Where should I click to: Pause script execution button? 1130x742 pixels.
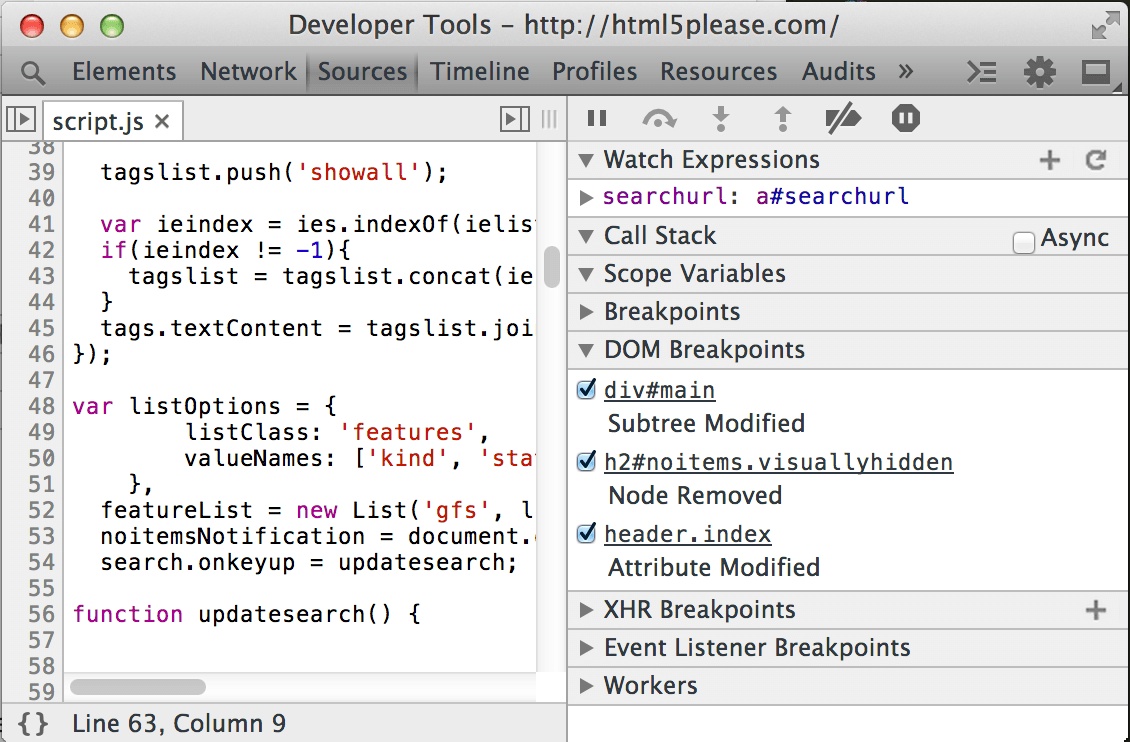pyautogui.click(x=597, y=120)
